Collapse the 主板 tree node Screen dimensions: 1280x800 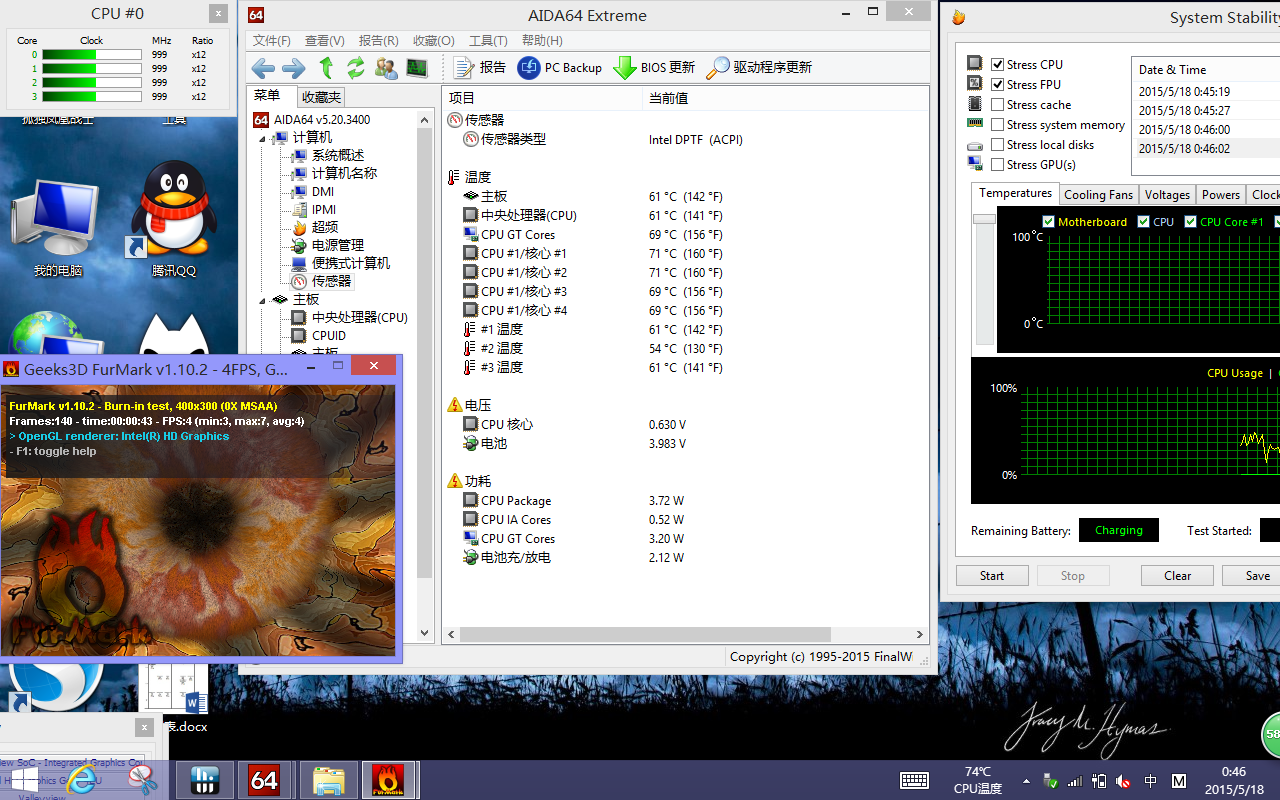pyautogui.click(x=263, y=300)
